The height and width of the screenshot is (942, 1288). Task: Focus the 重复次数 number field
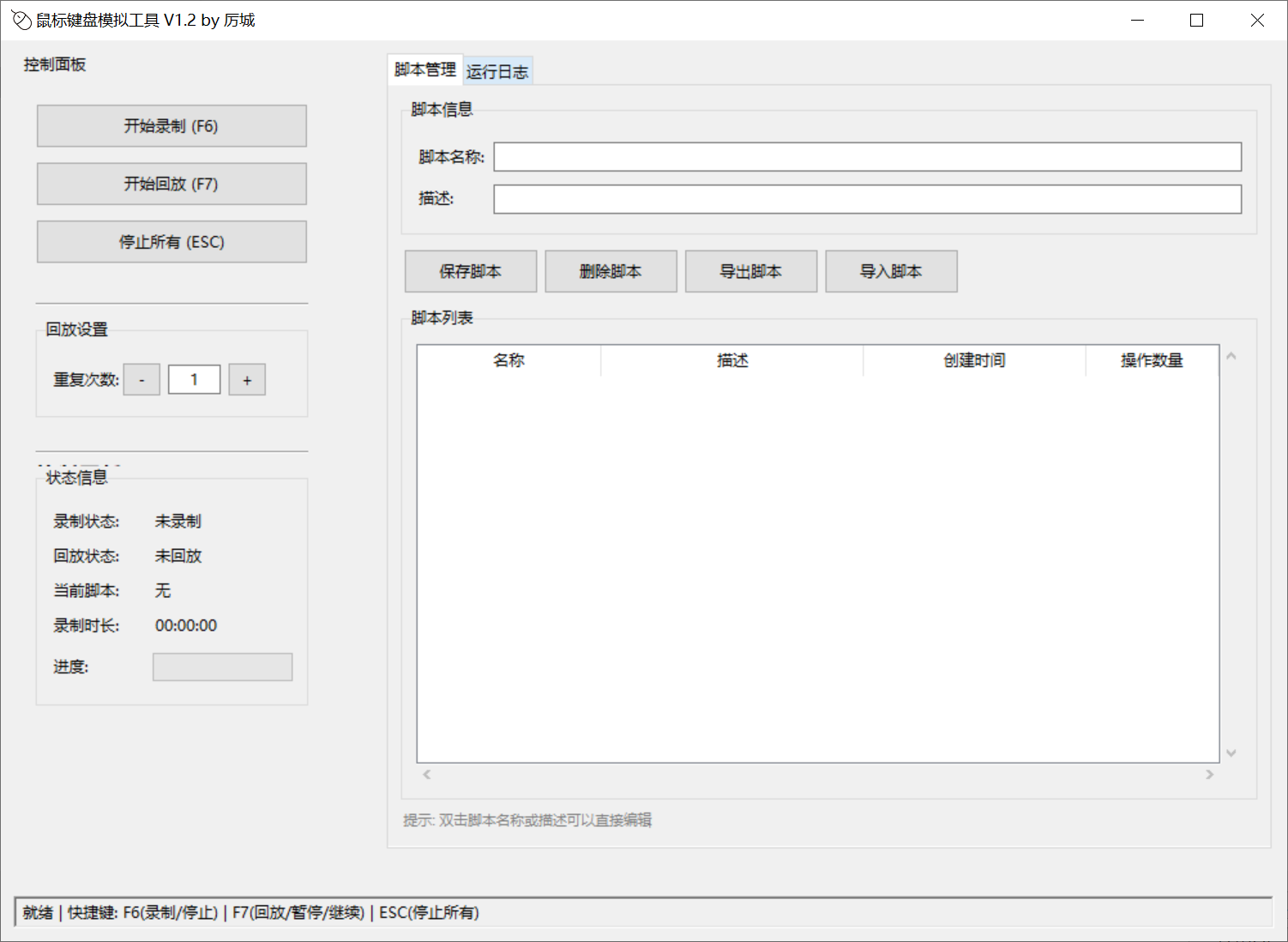pyautogui.click(x=194, y=380)
